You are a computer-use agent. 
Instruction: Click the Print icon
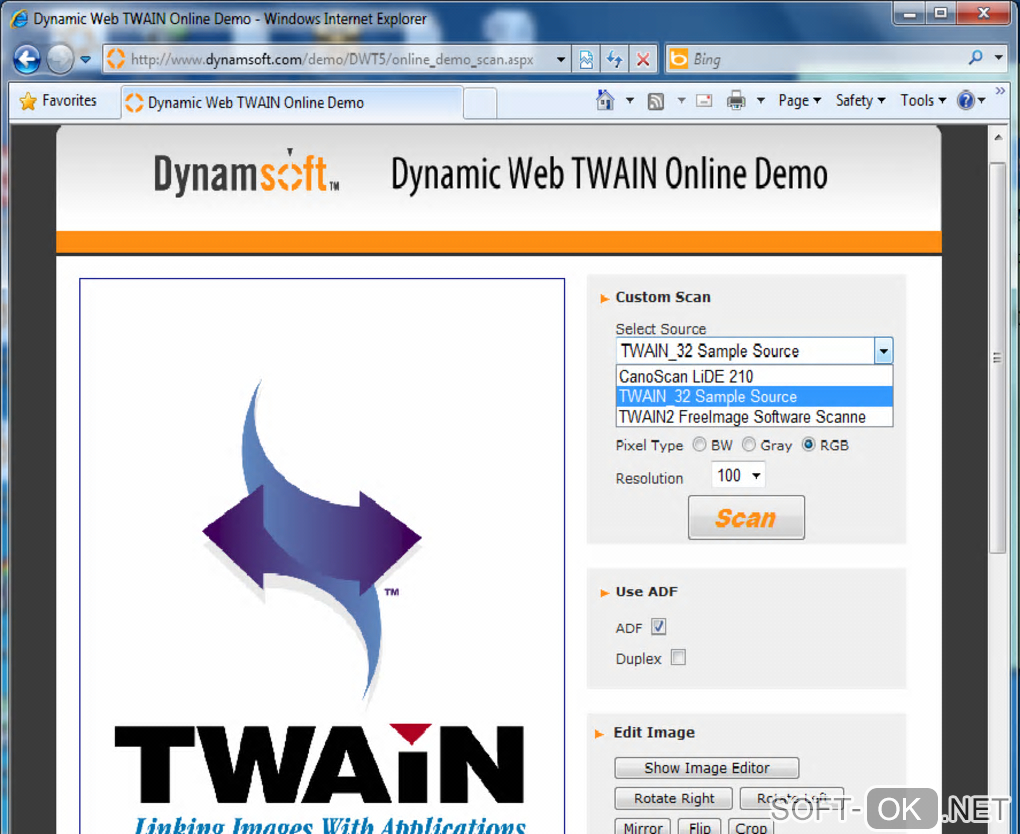point(736,101)
